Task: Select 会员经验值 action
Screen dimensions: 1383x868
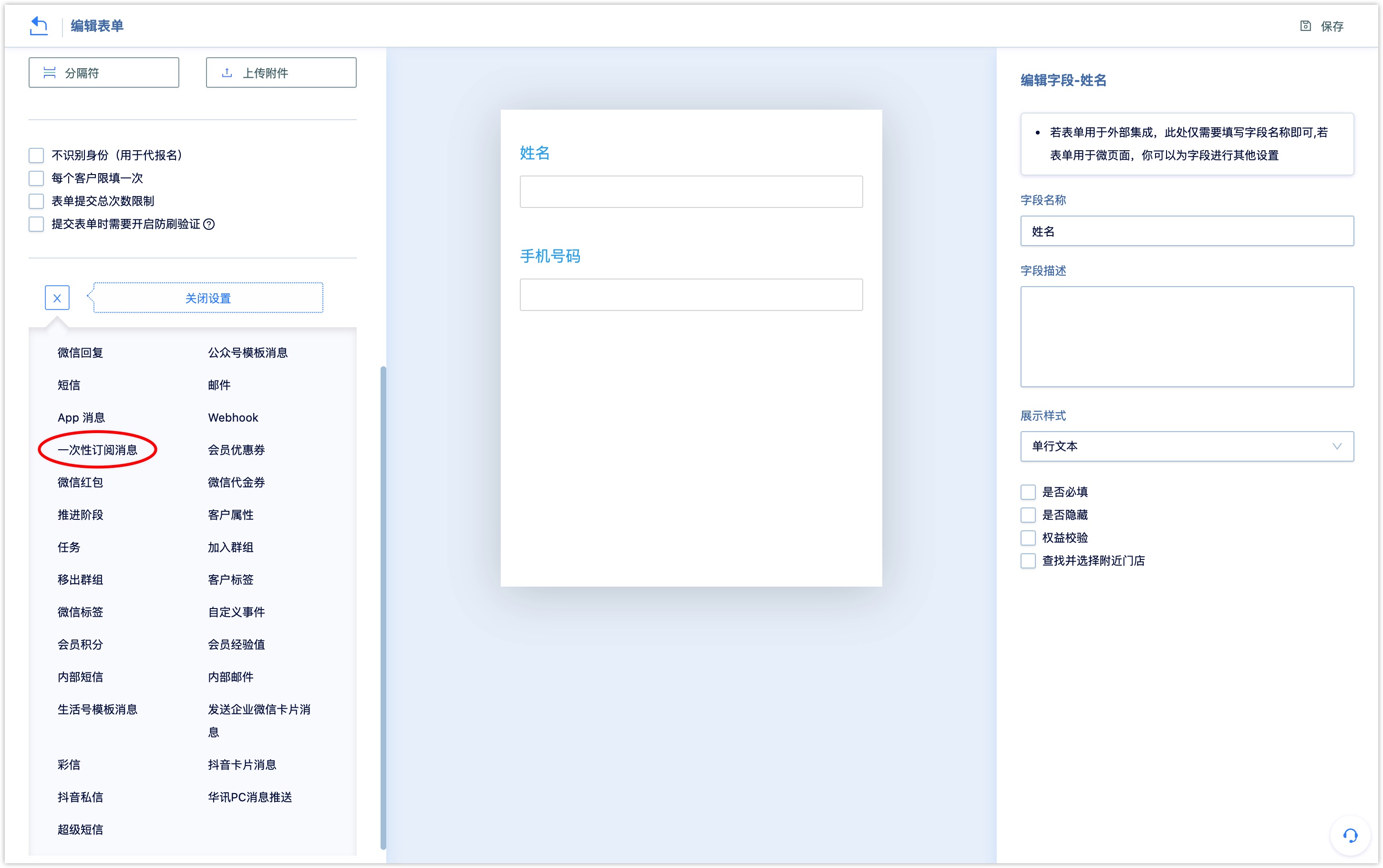Action: (x=237, y=645)
